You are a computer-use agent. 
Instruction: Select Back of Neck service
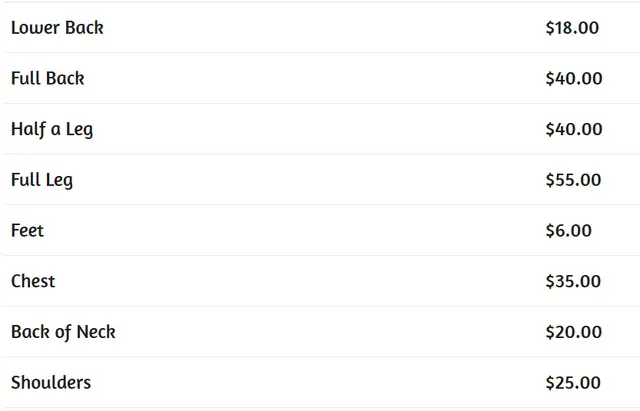[x=63, y=332]
